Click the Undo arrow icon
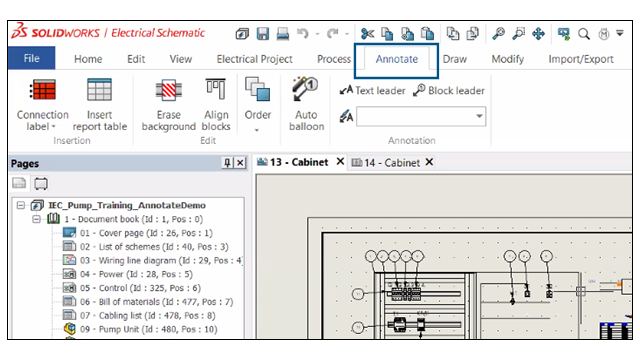This screenshot has width=640, height=360. [303, 33]
